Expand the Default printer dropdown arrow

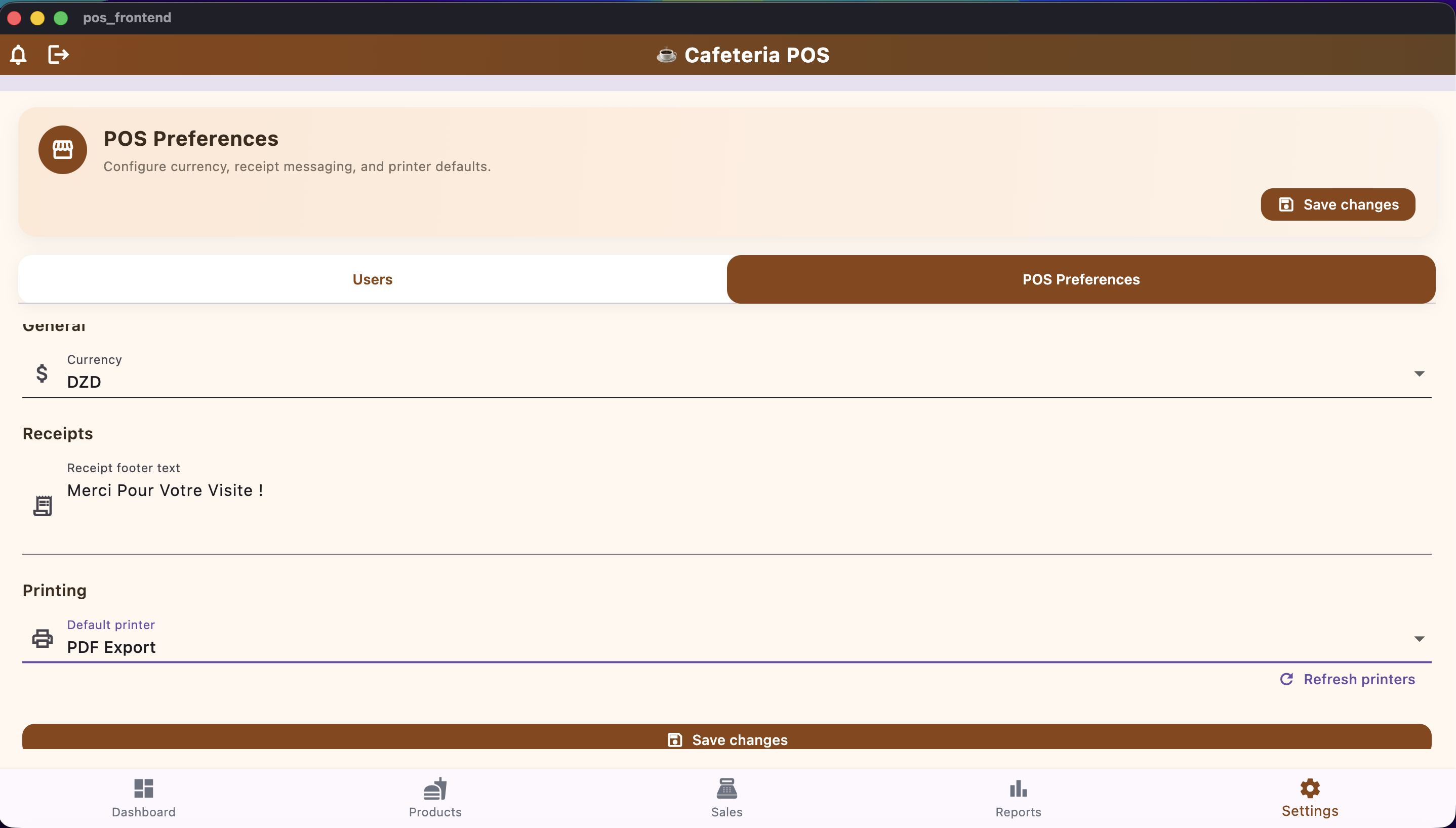pos(1419,639)
